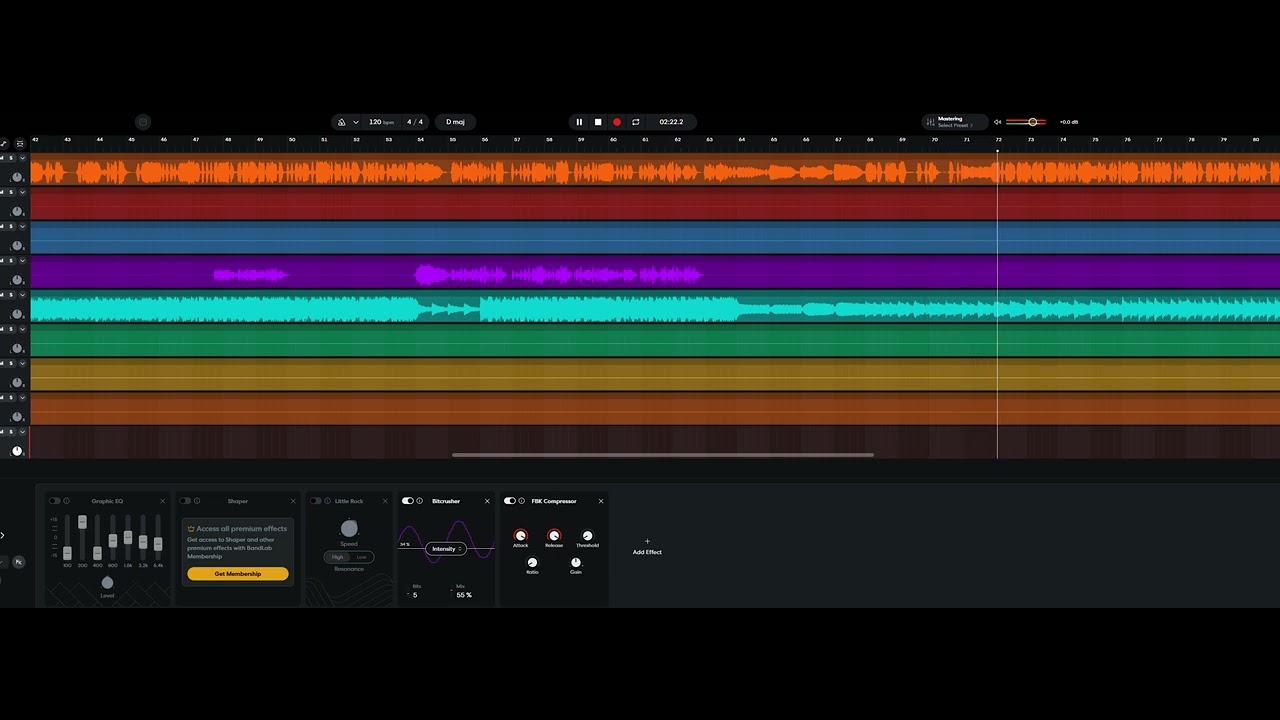Screen dimensions: 1280x720
Task: Click the pan knob on the blue track
Action: coord(17,245)
